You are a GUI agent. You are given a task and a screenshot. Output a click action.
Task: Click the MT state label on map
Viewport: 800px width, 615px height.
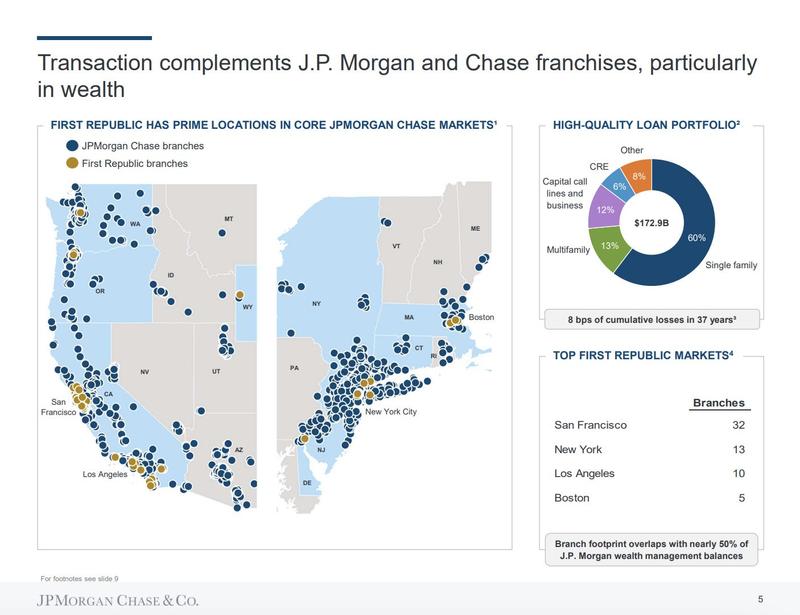click(229, 218)
